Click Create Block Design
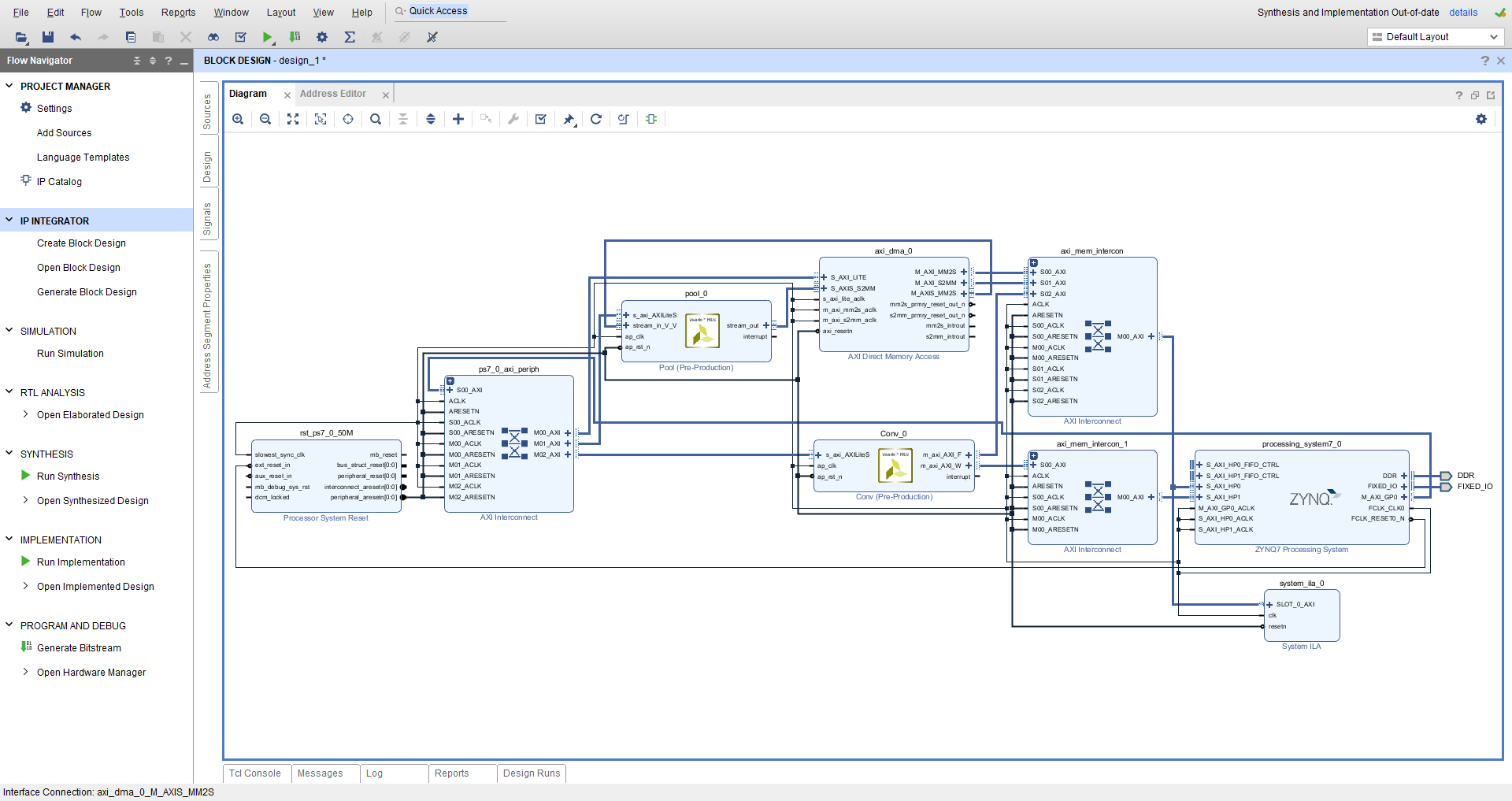 click(x=81, y=243)
